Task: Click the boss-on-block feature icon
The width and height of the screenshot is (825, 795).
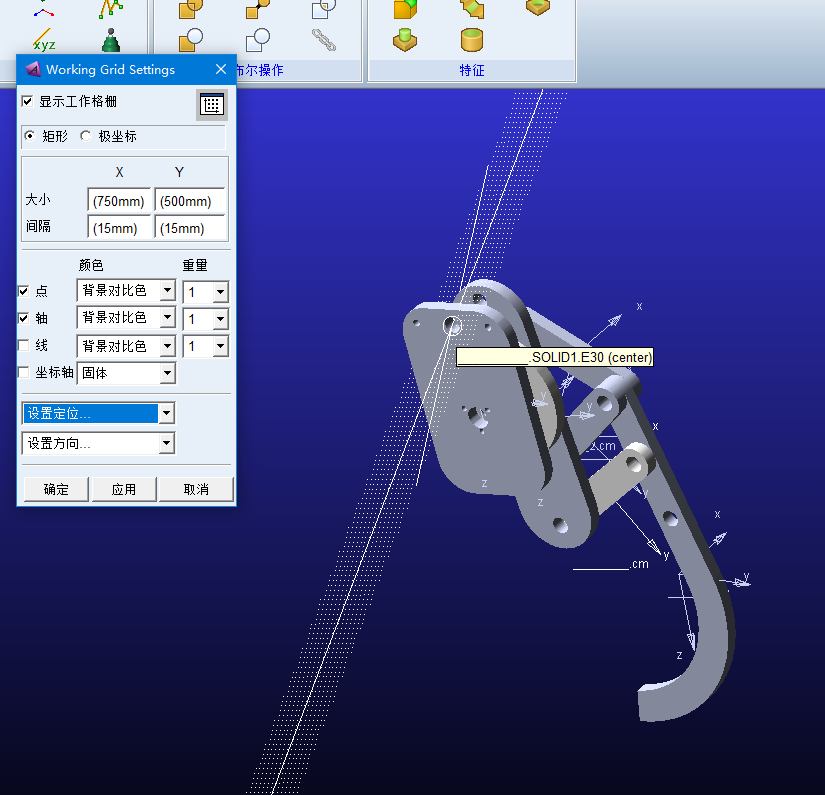Action: click(x=405, y=40)
